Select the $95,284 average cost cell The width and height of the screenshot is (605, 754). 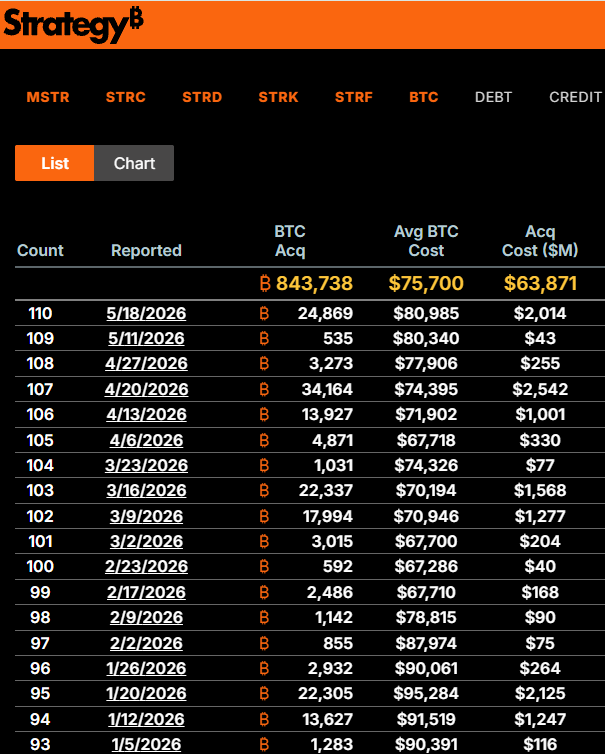[x=426, y=693]
